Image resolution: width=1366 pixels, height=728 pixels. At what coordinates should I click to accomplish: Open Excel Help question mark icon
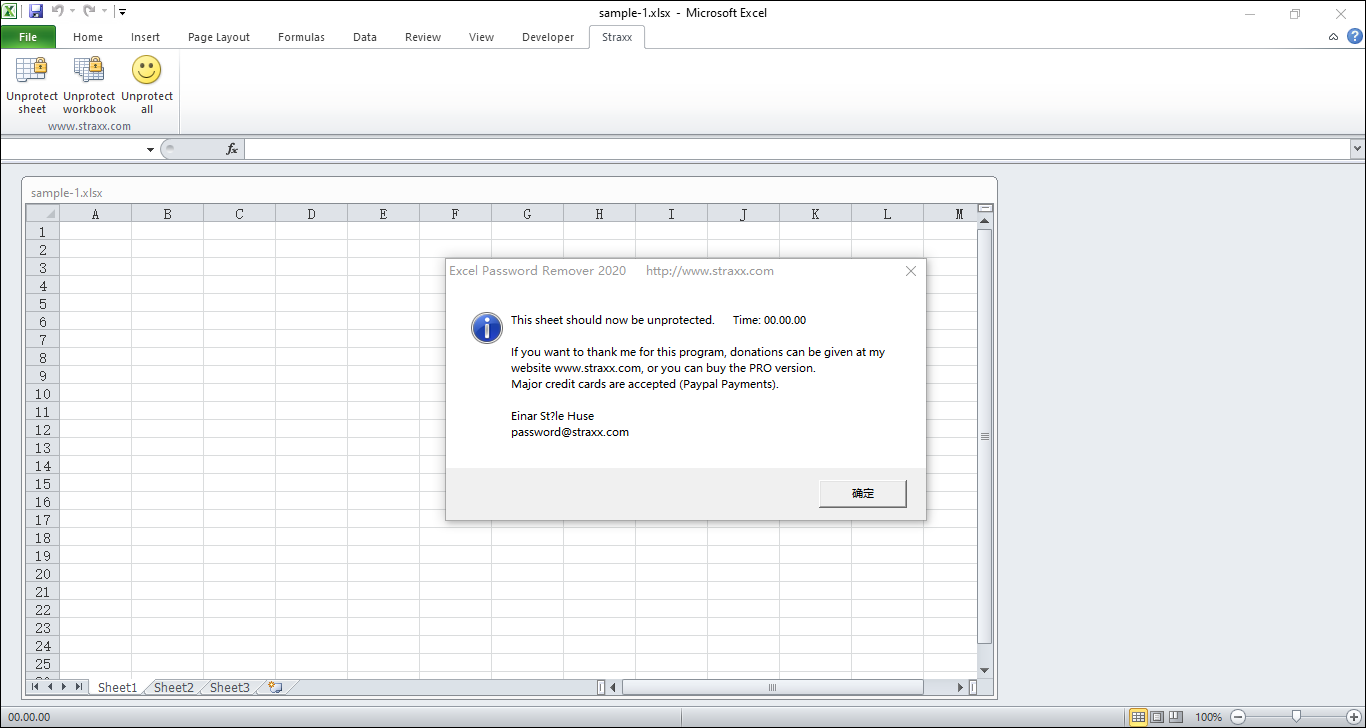pyautogui.click(x=1355, y=36)
